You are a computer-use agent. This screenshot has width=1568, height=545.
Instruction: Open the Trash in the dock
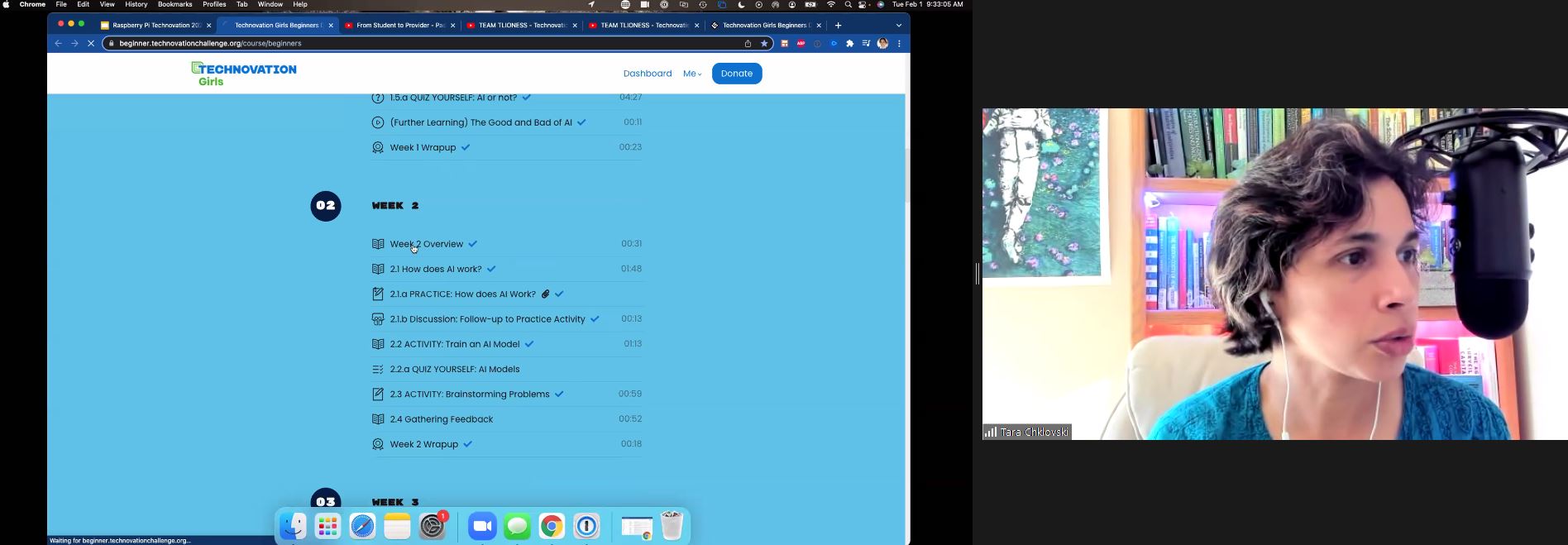point(672,526)
